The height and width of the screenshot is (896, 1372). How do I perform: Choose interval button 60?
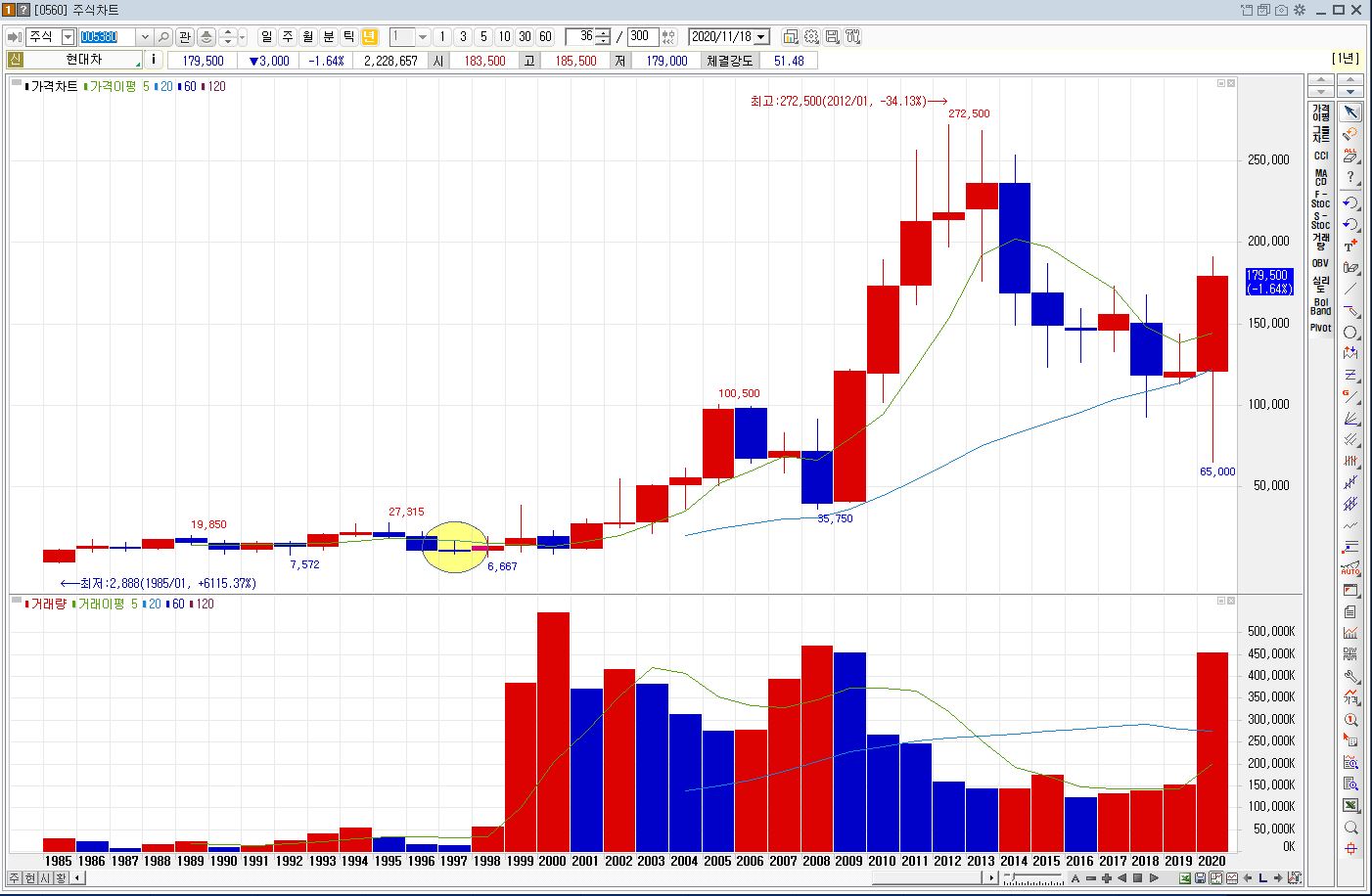tap(545, 37)
